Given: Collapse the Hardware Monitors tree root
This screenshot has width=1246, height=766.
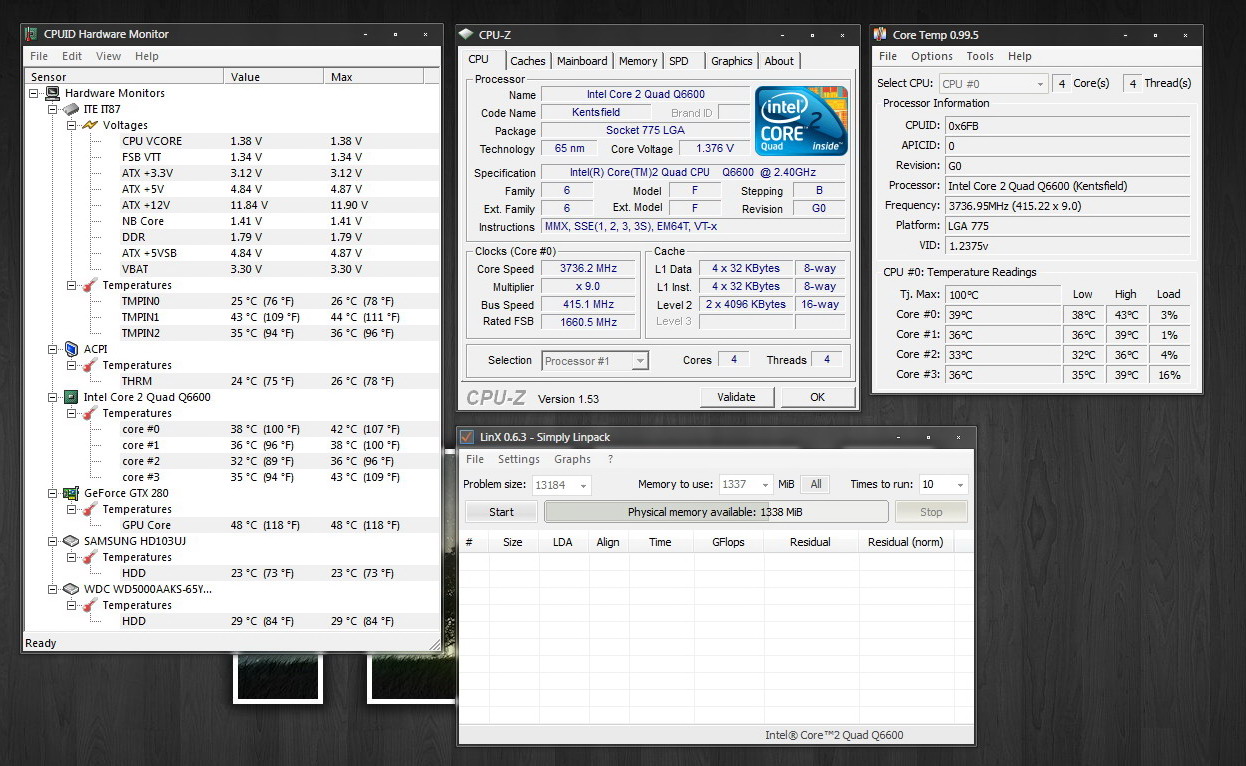Looking at the screenshot, I should click(35, 93).
